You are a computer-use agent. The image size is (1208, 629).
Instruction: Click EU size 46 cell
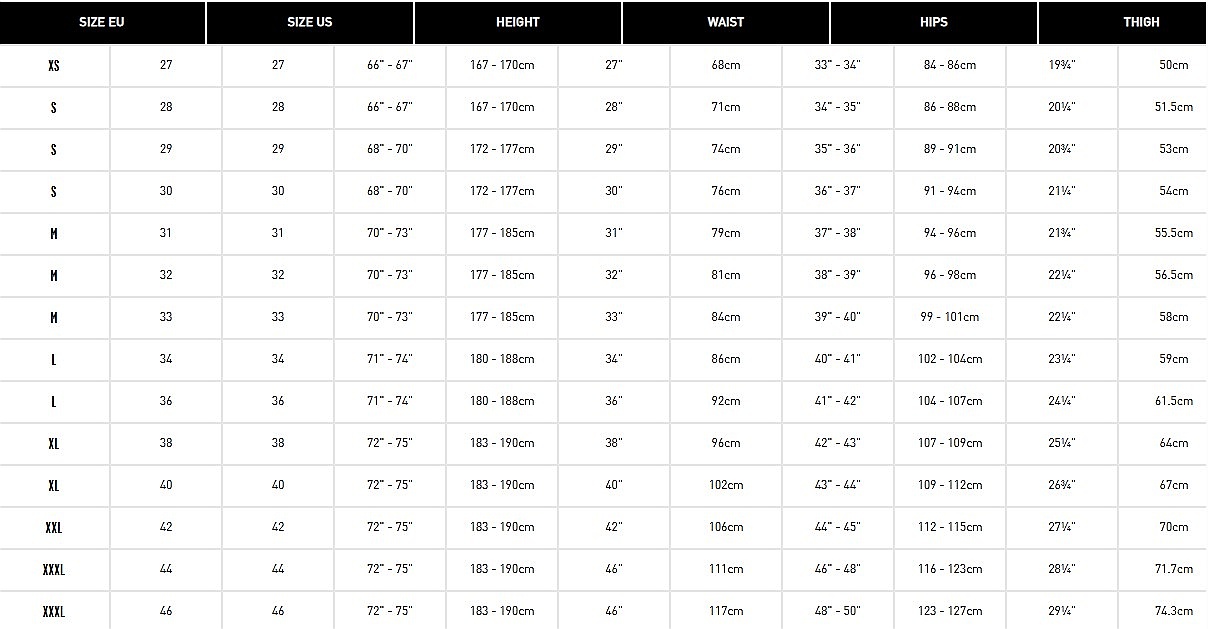coord(166,611)
